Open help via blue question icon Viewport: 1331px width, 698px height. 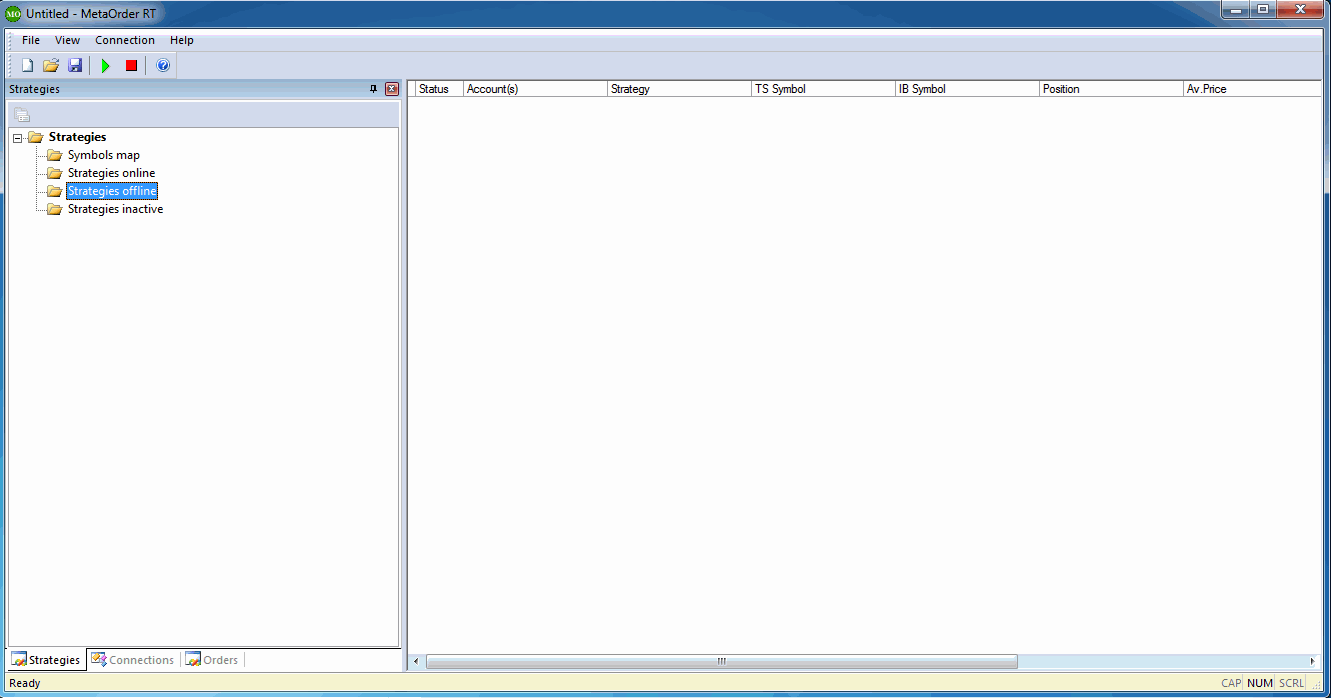pyautogui.click(x=163, y=65)
